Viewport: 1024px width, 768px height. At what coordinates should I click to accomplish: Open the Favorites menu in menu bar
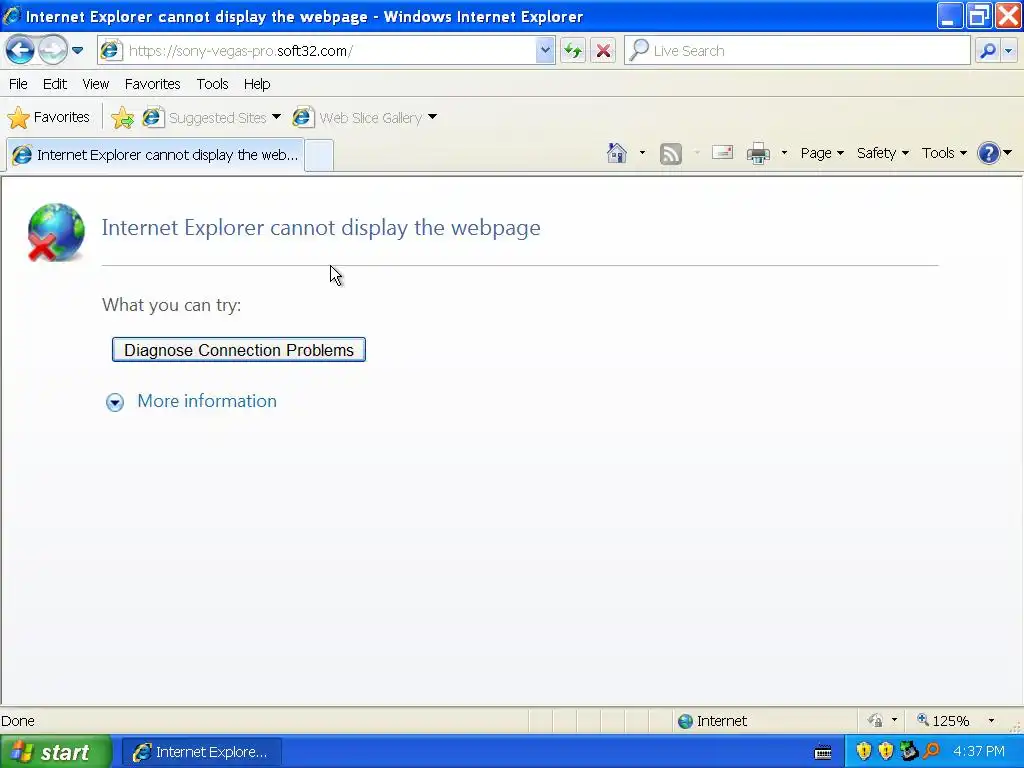[152, 84]
